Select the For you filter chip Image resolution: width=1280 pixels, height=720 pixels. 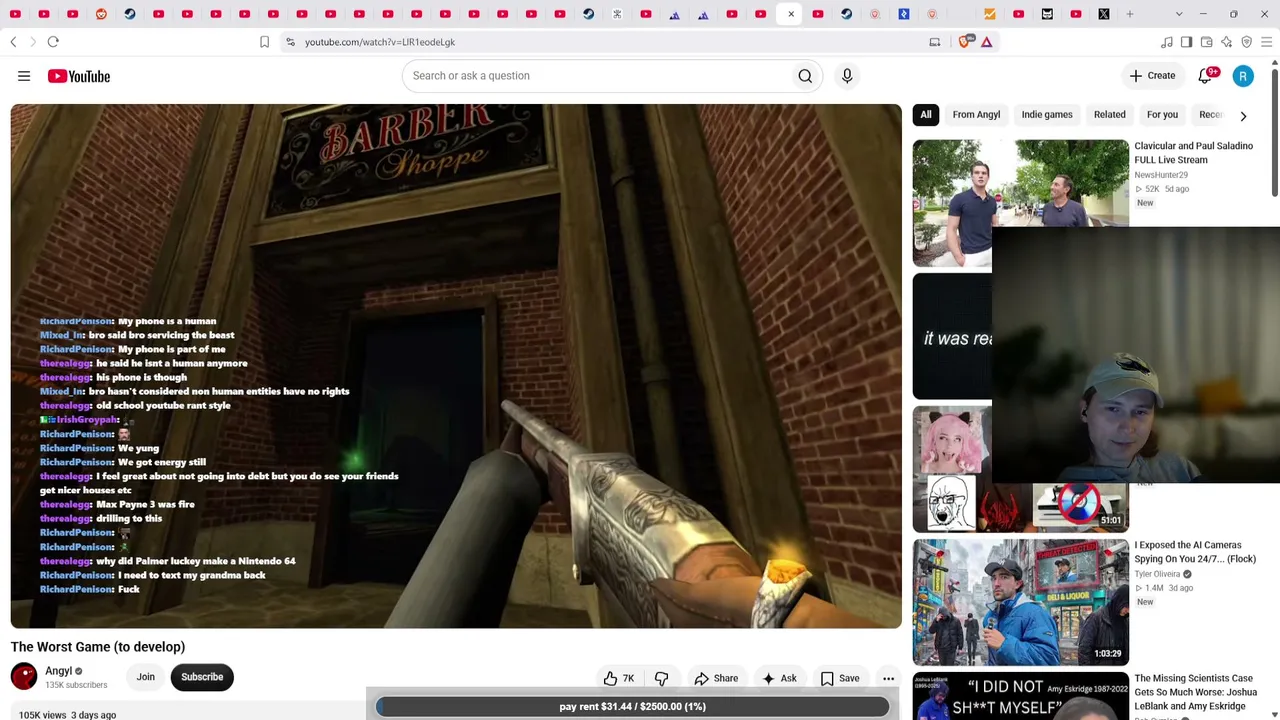pyautogui.click(x=1162, y=115)
